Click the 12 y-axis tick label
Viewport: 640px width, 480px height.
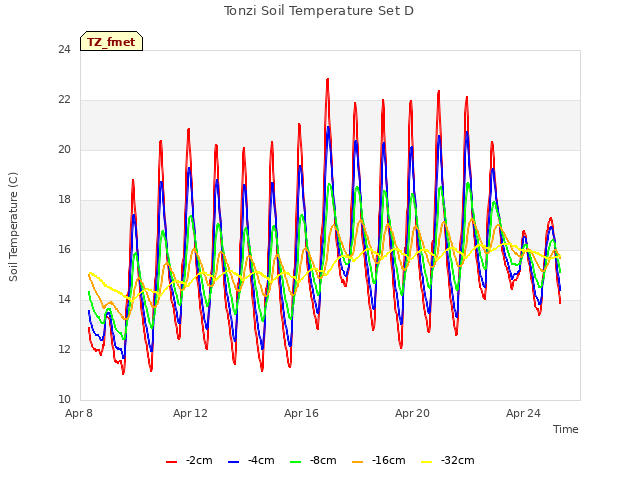[64, 350]
